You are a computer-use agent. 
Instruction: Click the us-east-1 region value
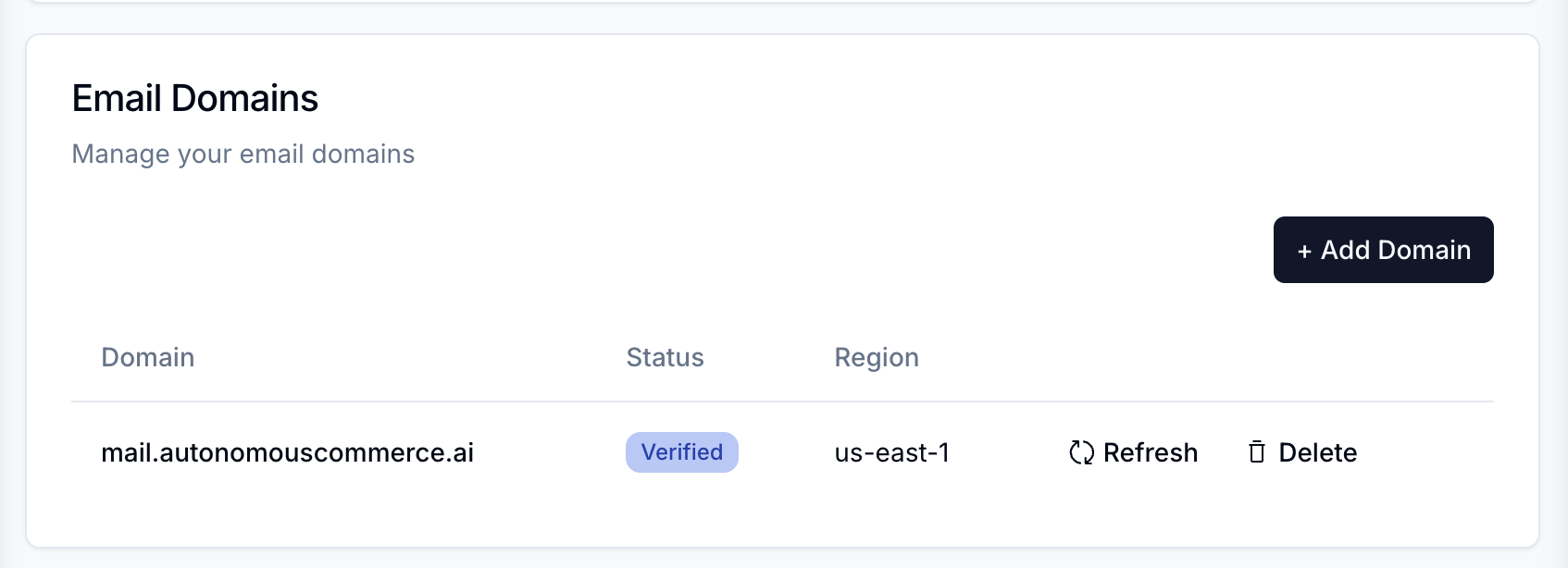(891, 452)
